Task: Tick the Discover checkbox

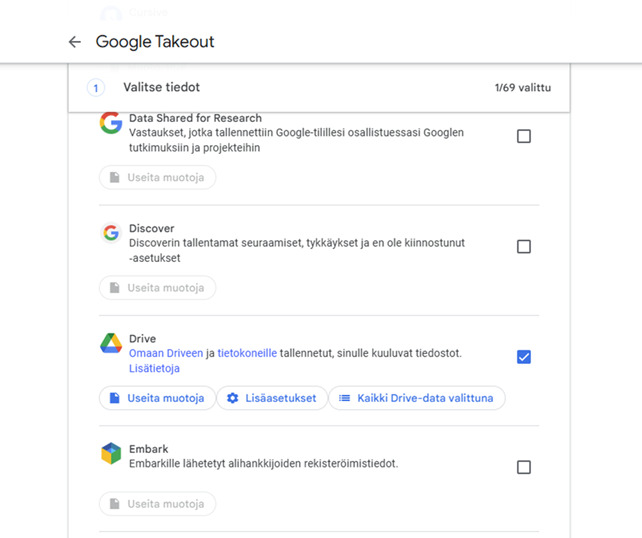Action: pos(524,246)
